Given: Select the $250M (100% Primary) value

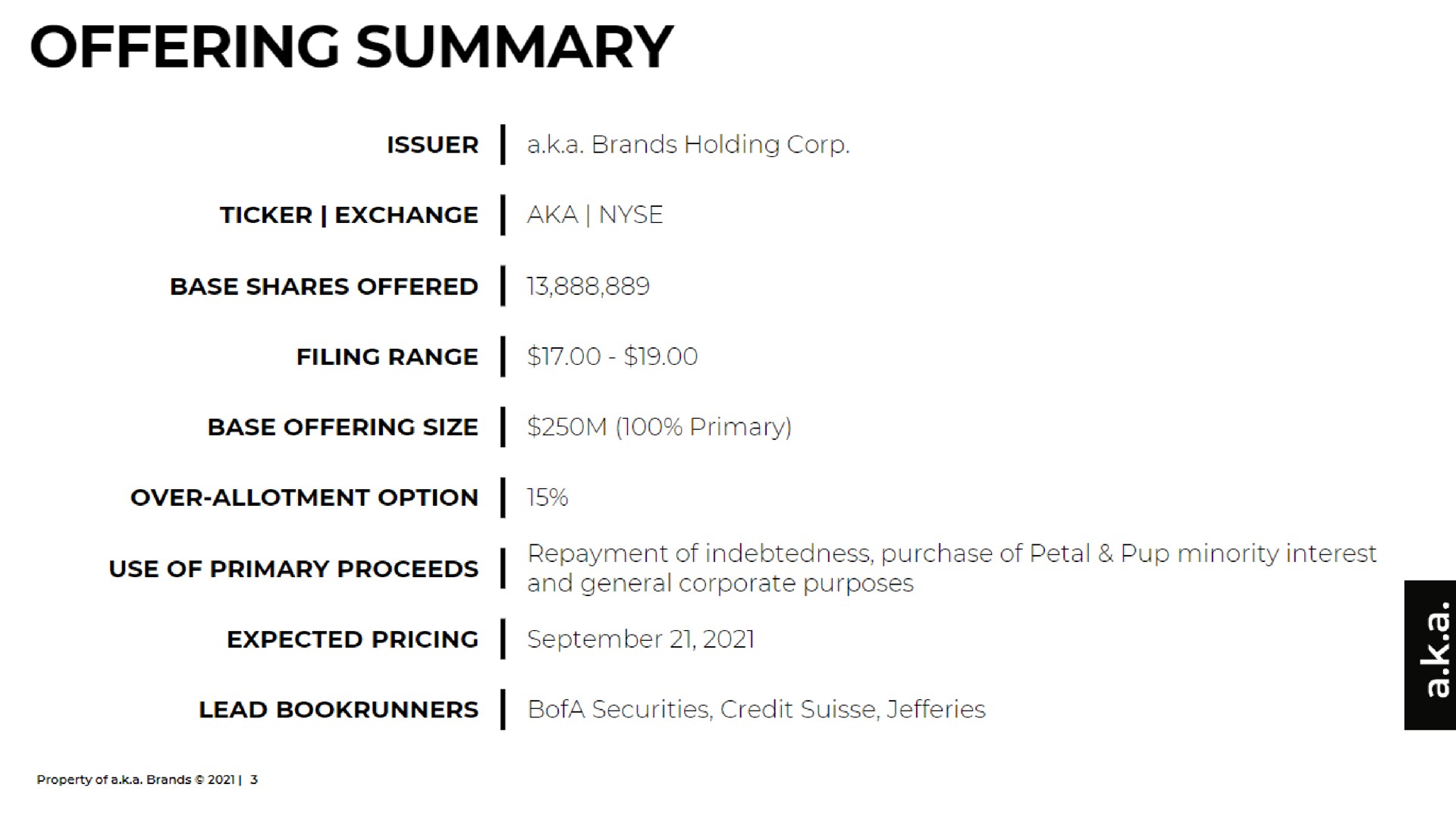Looking at the screenshot, I should pos(660,427).
